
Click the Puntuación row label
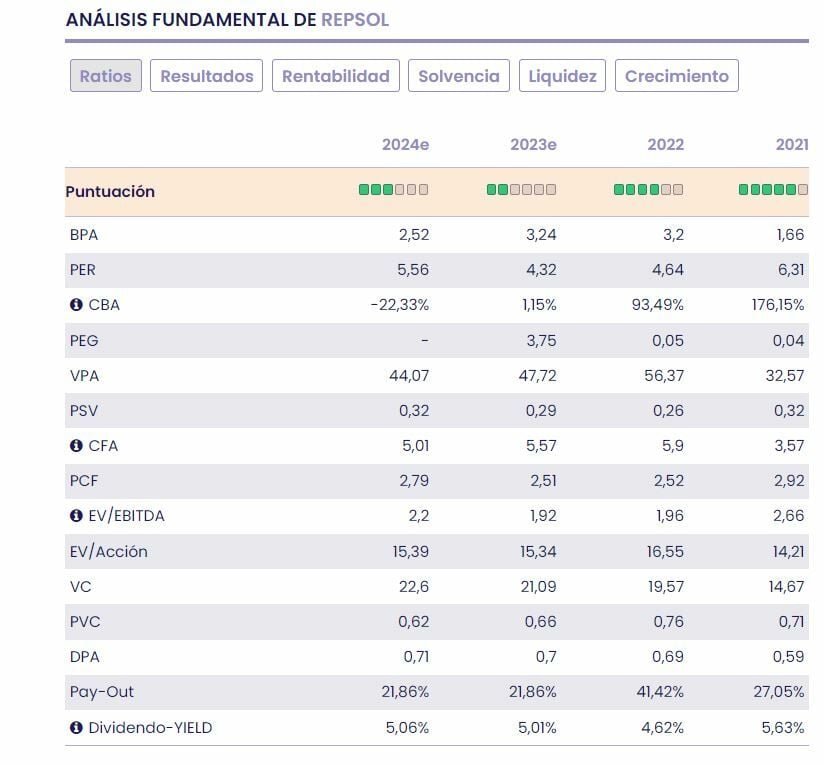click(x=110, y=191)
